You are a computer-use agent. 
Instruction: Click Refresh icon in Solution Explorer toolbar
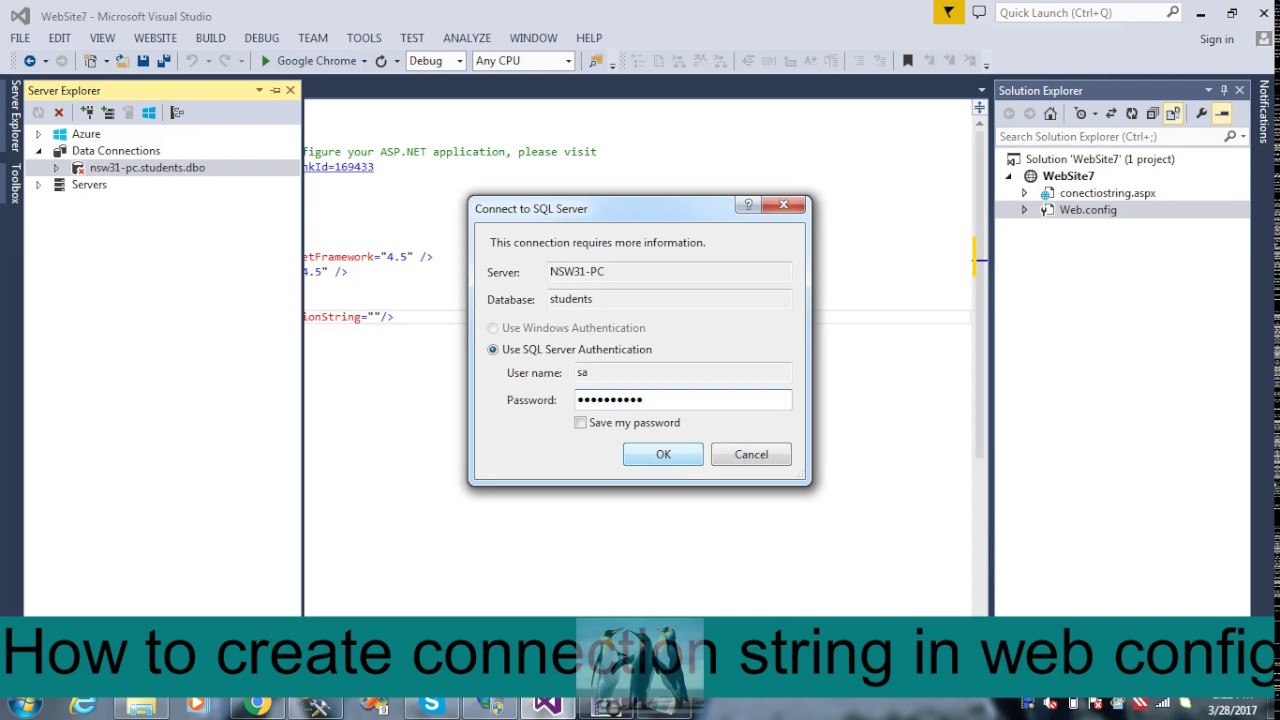click(x=1131, y=113)
